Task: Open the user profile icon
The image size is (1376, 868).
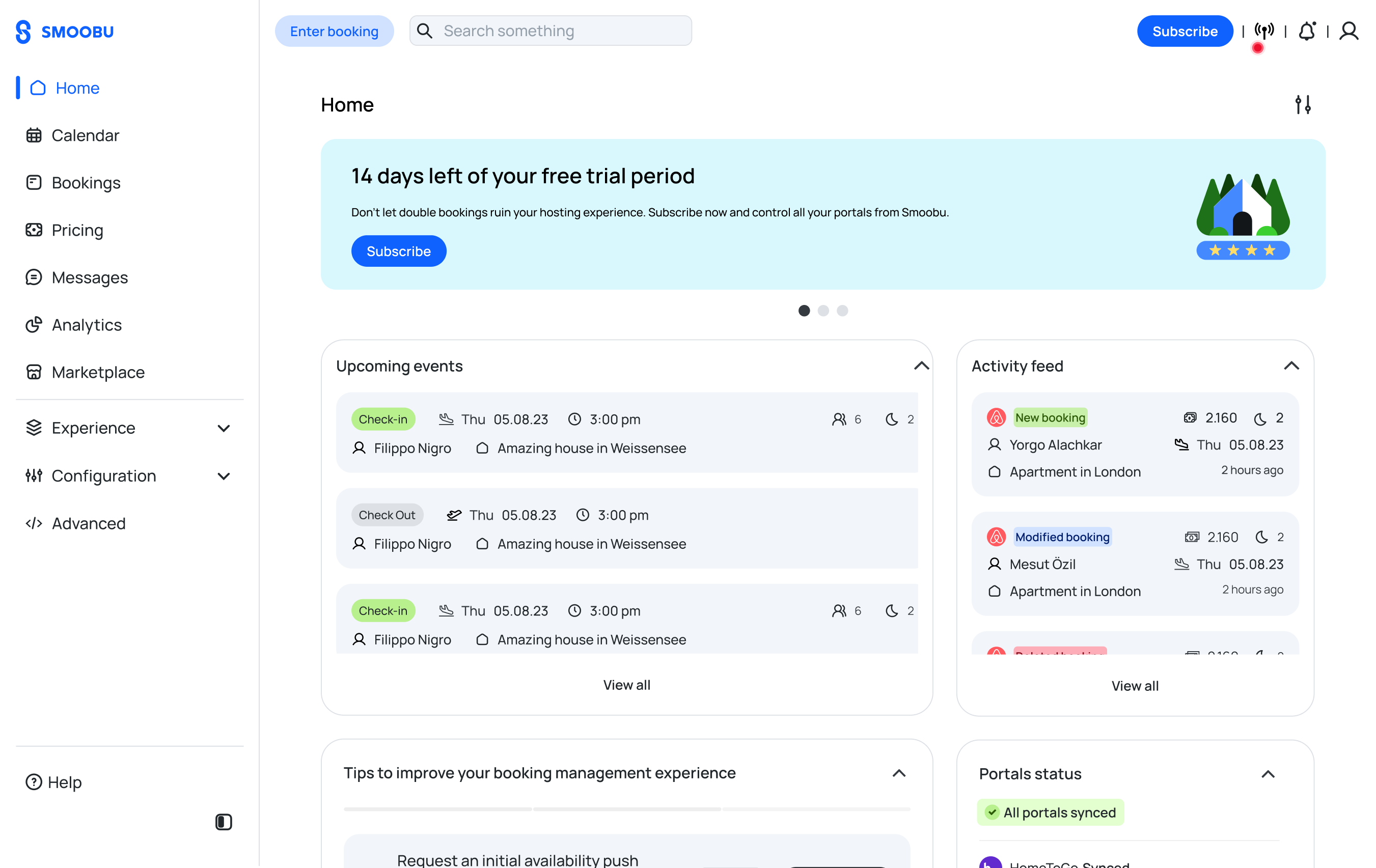Action: click(1349, 31)
